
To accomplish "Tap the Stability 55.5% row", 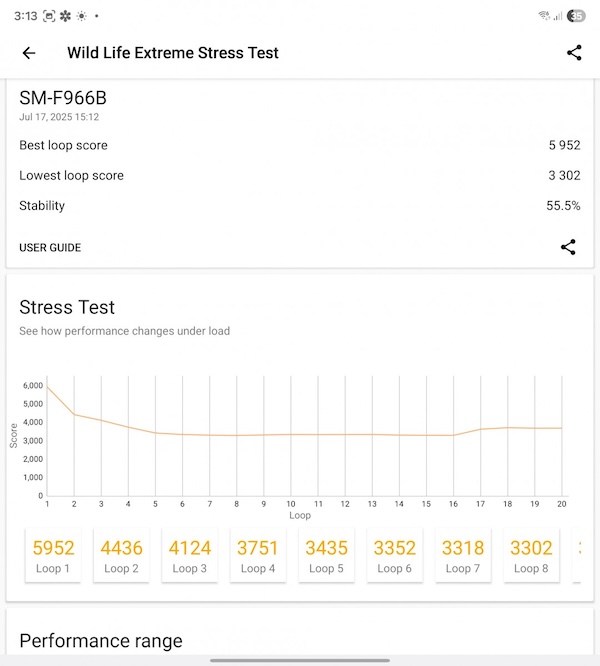I will [300, 205].
